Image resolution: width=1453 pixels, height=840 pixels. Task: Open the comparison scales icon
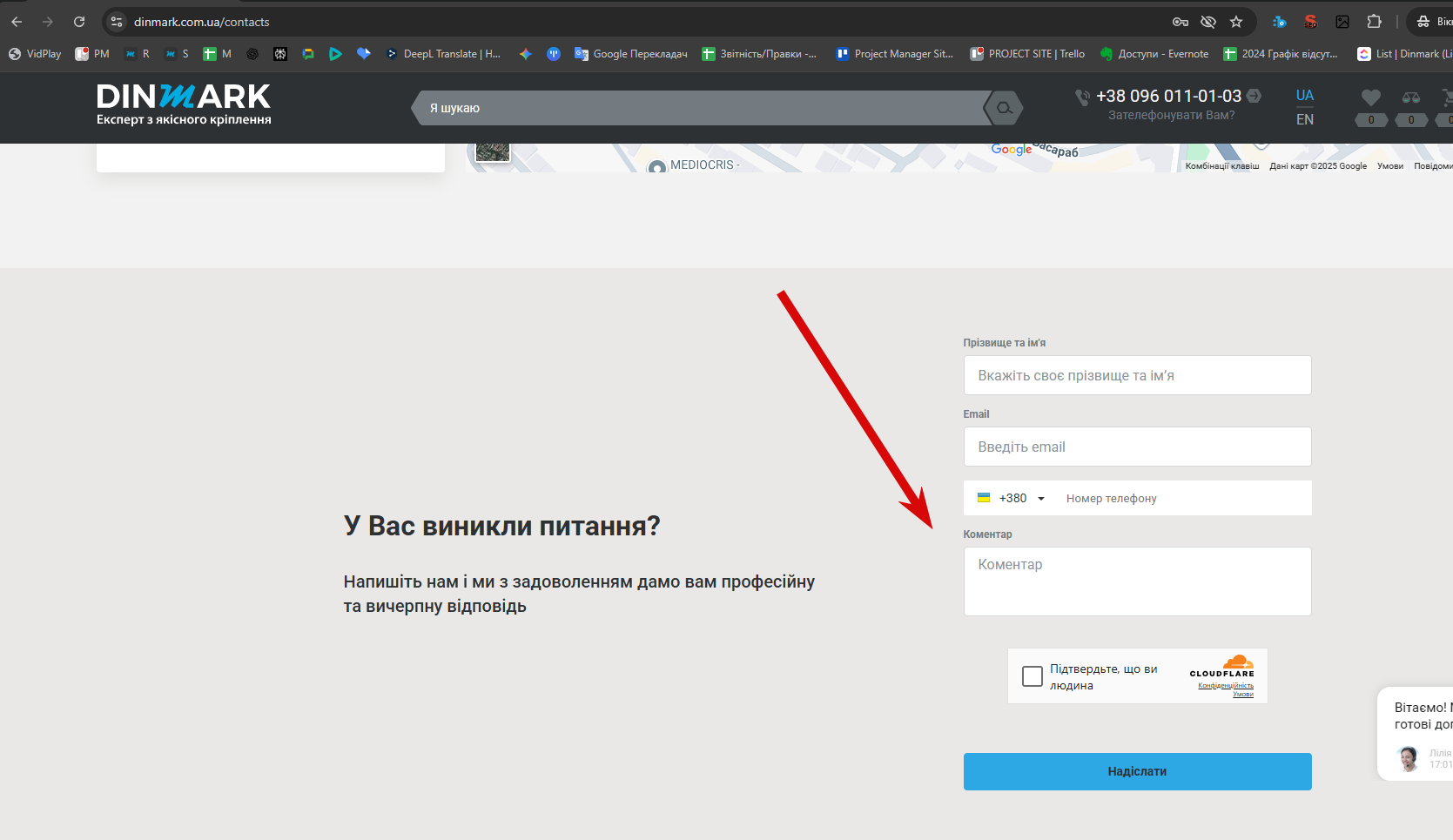(1411, 97)
